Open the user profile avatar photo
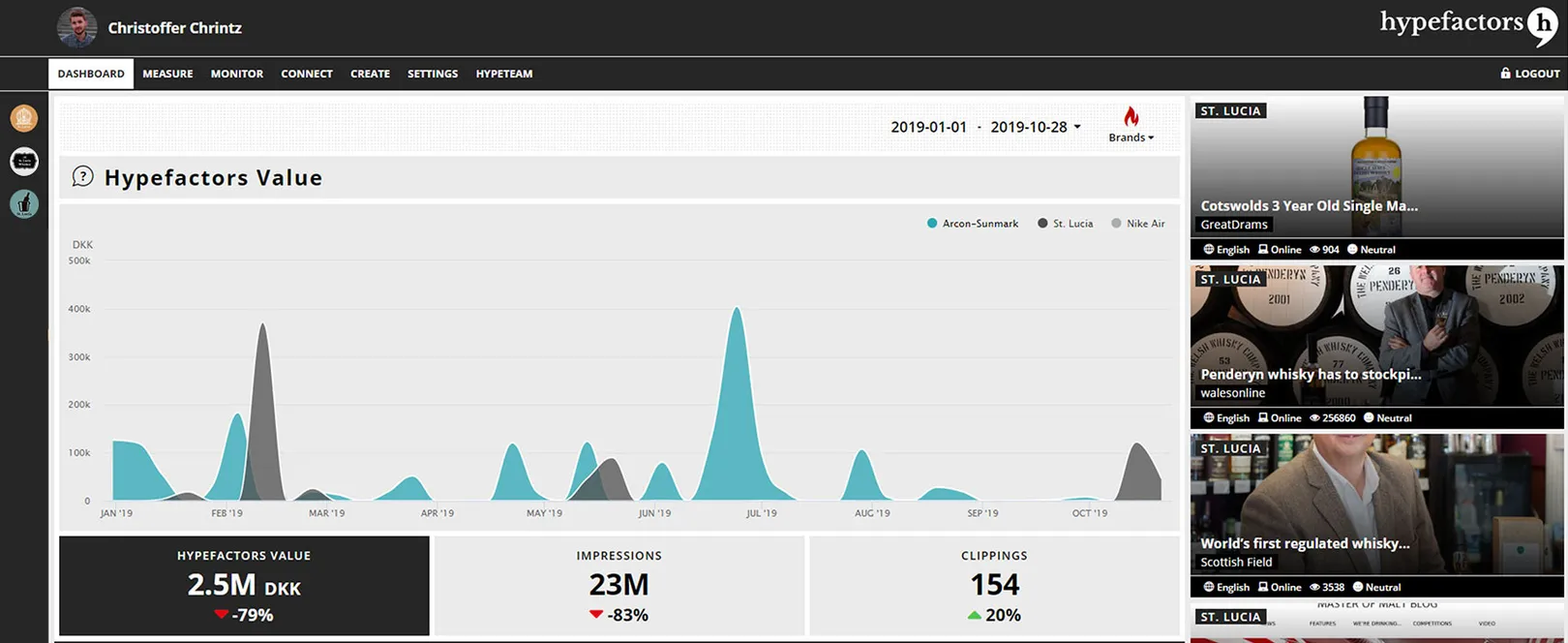Image resolution: width=1568 pixels, height=643 pixels. [x=76, y=27]
